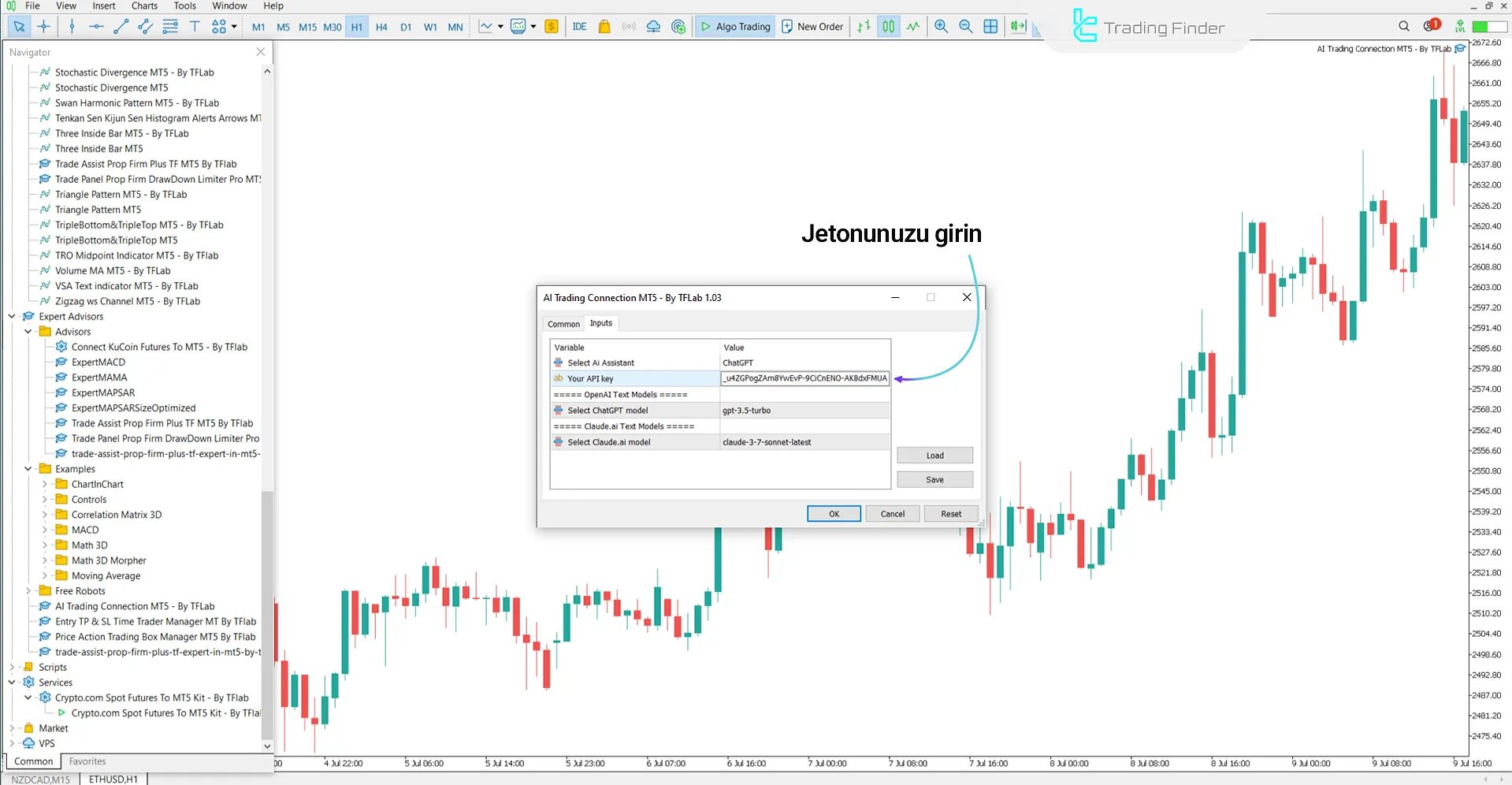Select the vertical line drawing tool
Image resolution: width=1512 pixels, height=785 pixels.
71,26
